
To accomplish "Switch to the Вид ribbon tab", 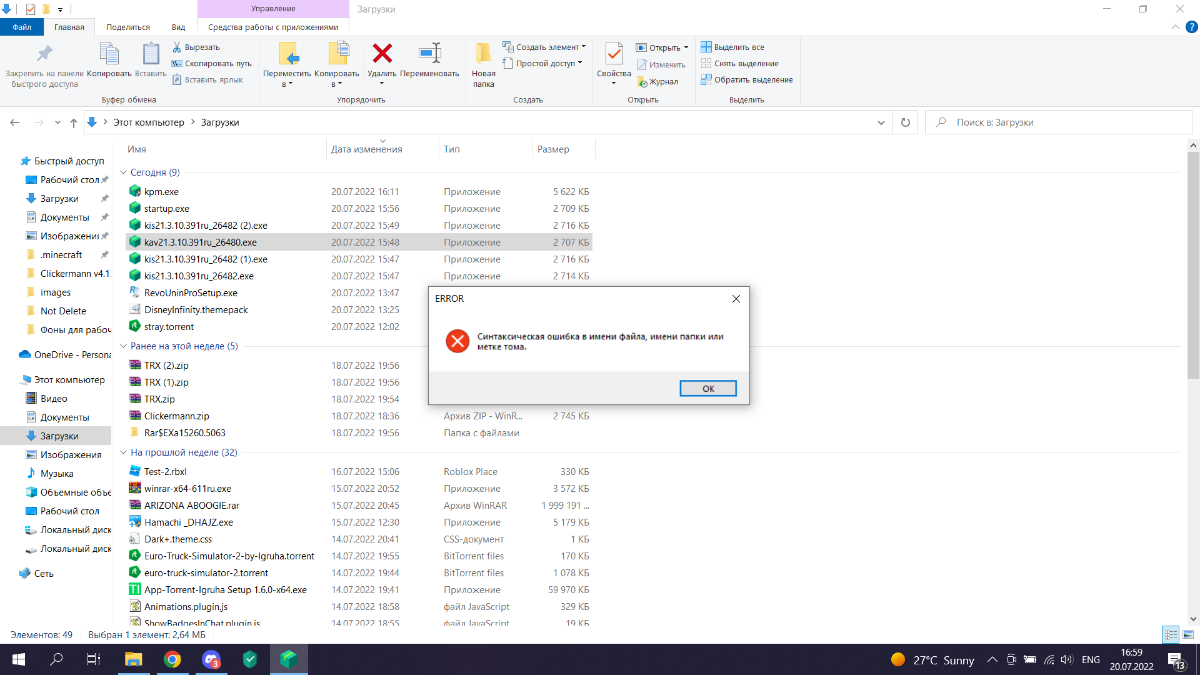I will click(178, 27).
